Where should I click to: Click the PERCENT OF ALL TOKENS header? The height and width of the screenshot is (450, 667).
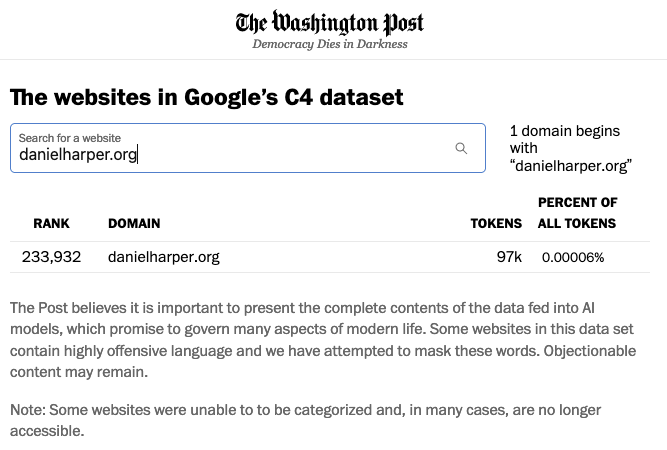point(577,213)
